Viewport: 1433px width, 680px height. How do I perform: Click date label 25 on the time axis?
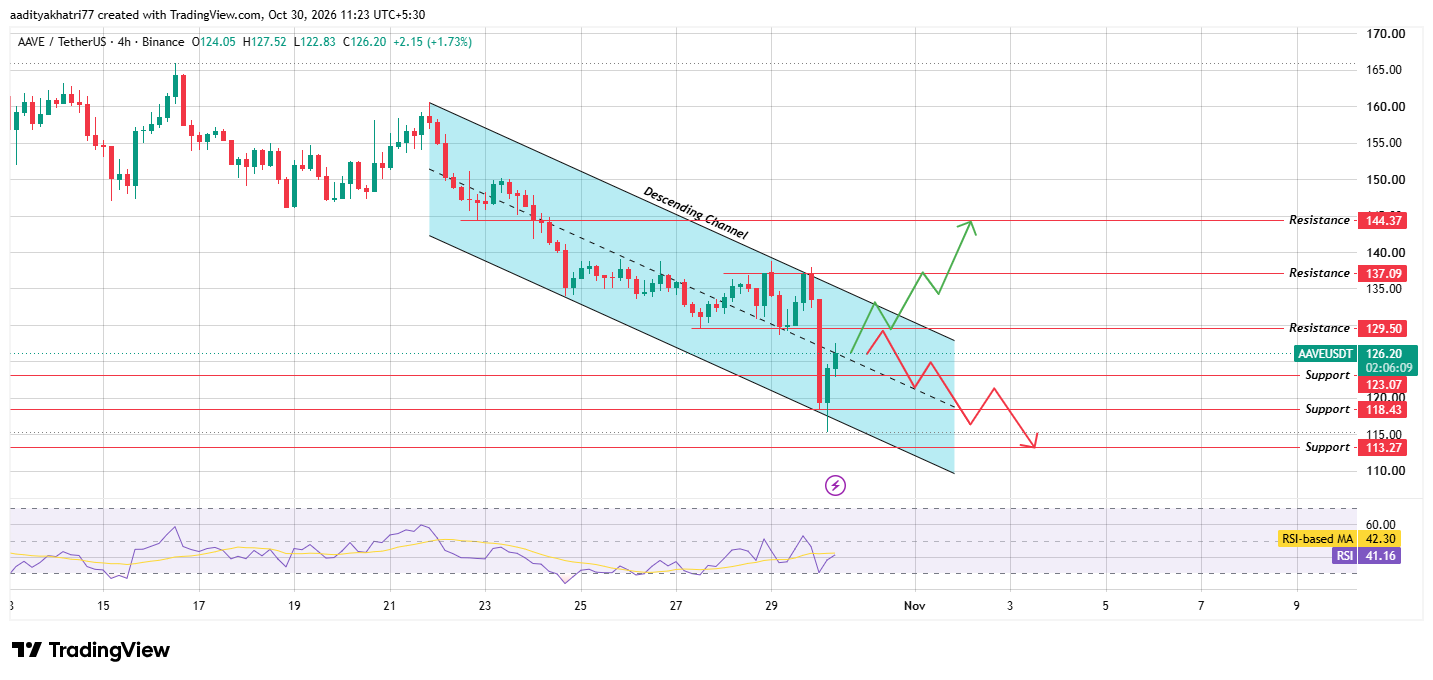click(581, 606)
